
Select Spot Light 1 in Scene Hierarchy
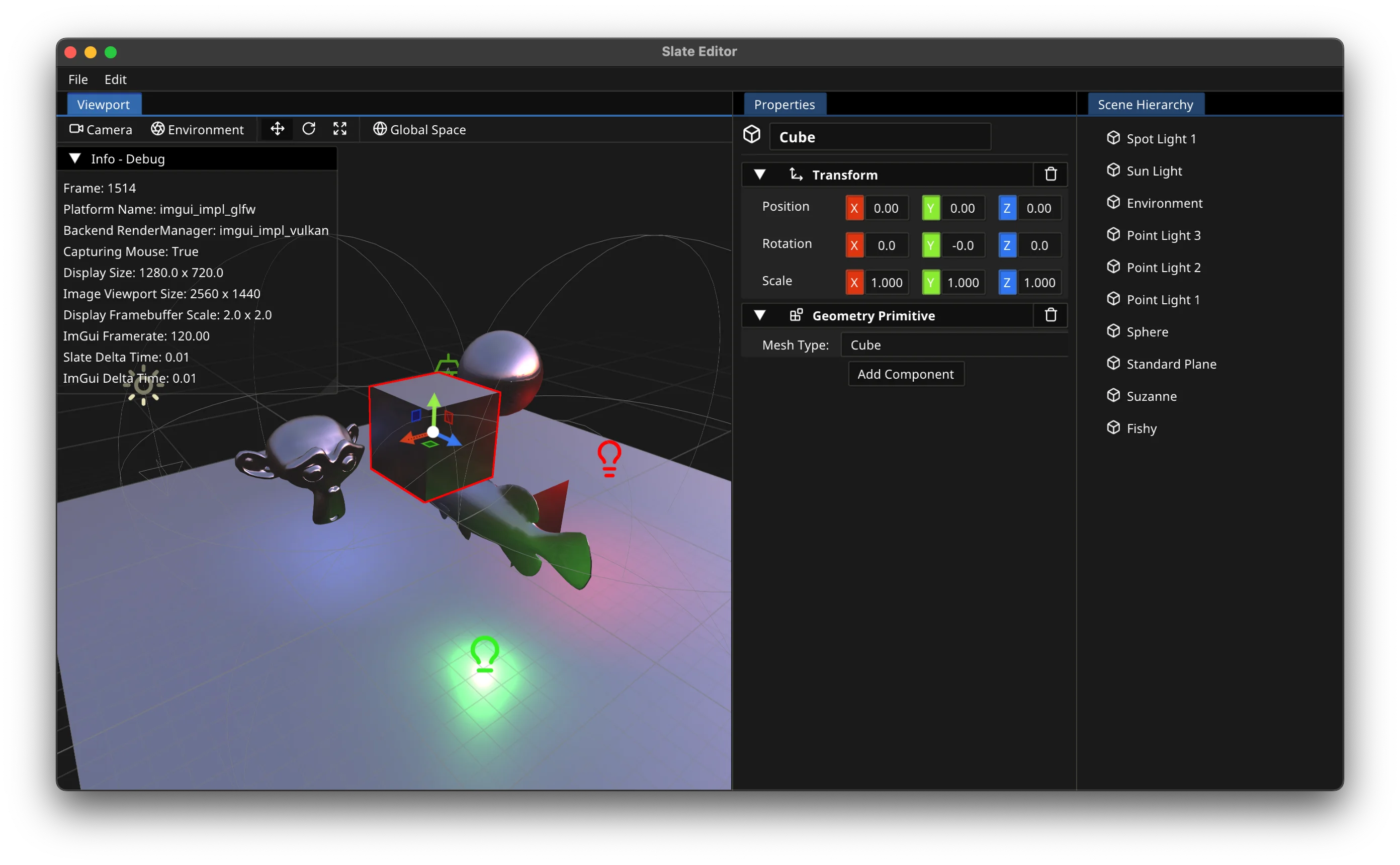[x=1161, y=138]
